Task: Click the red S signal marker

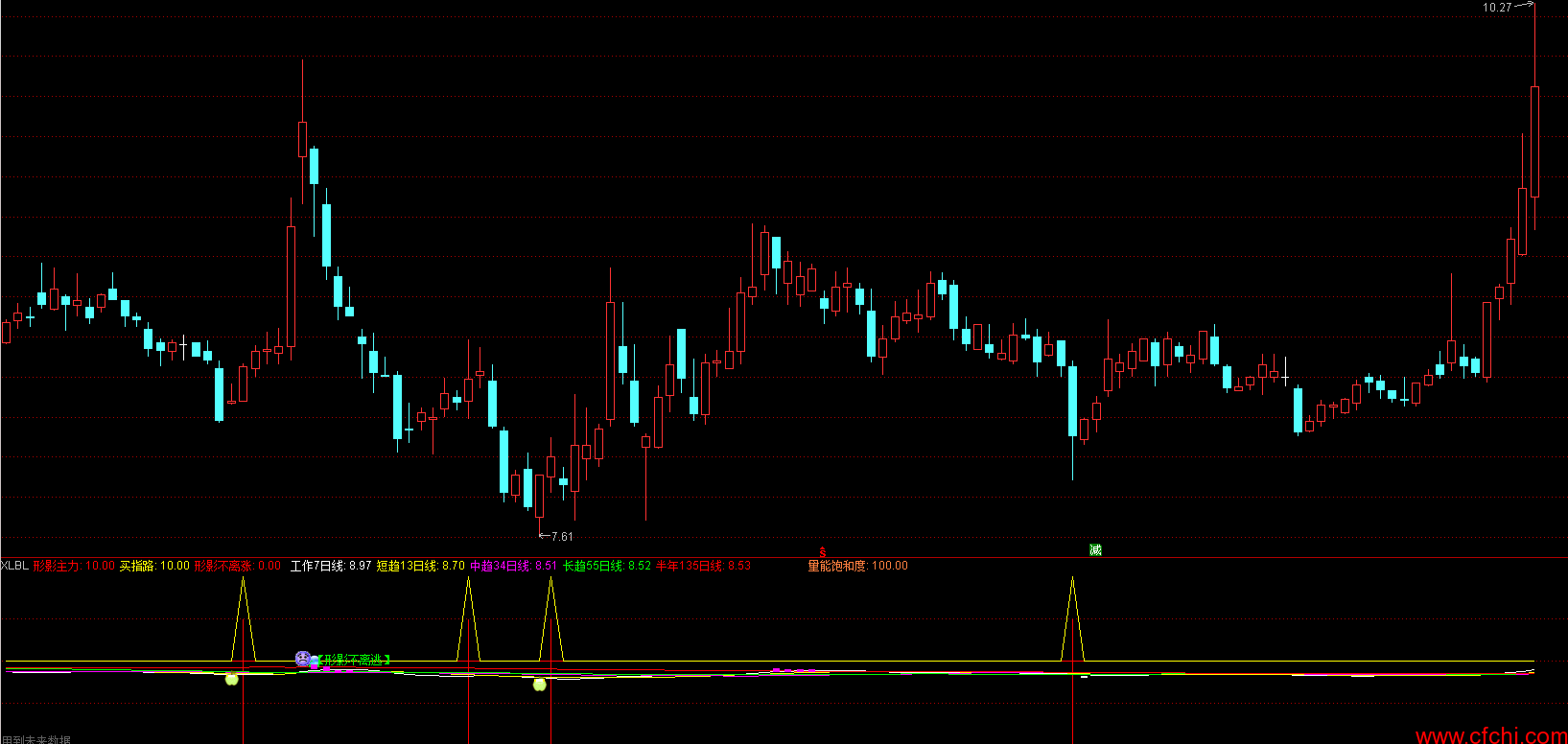Action: coord(822,553)
